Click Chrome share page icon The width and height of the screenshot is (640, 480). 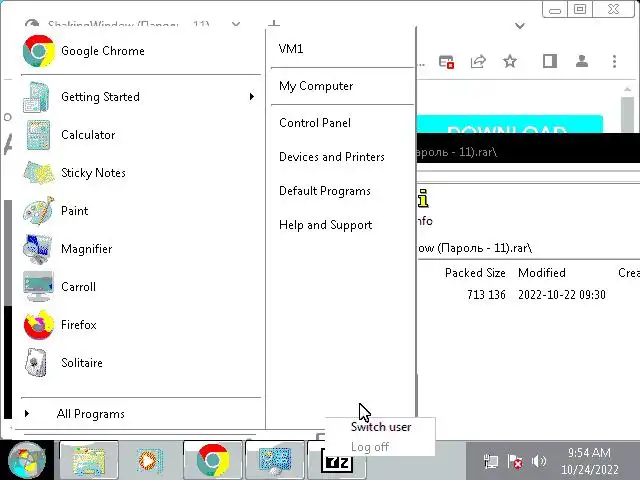point(478,61)
